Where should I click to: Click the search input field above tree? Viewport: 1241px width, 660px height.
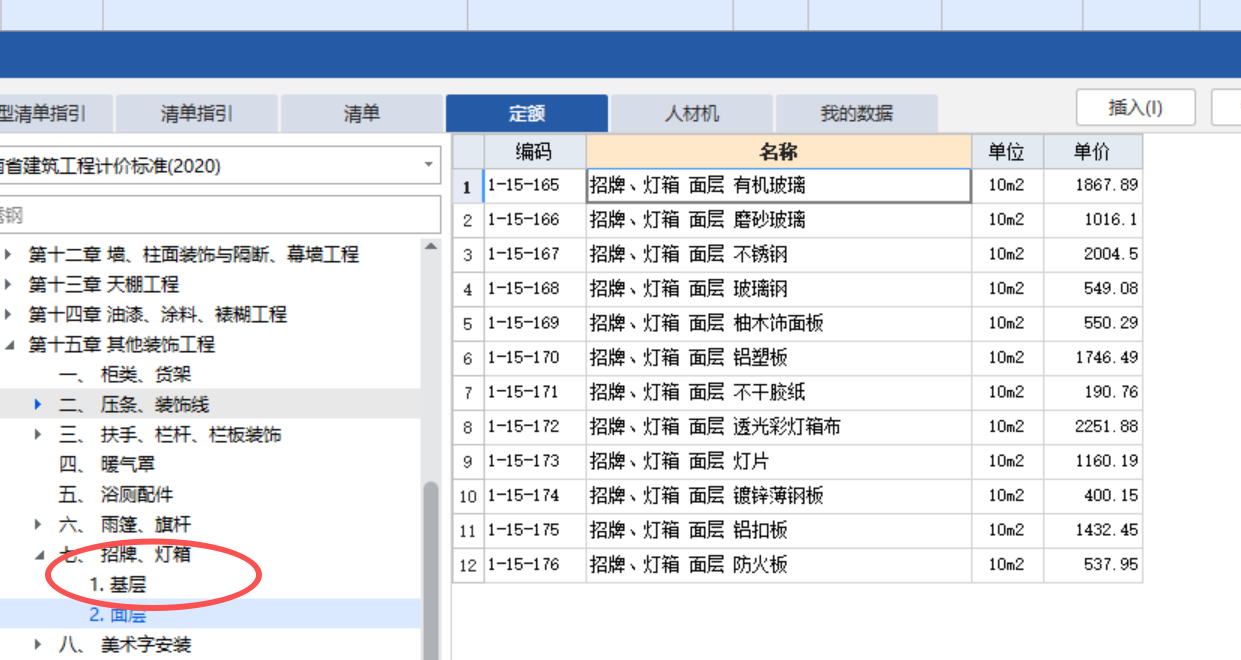tap(220, 214)
